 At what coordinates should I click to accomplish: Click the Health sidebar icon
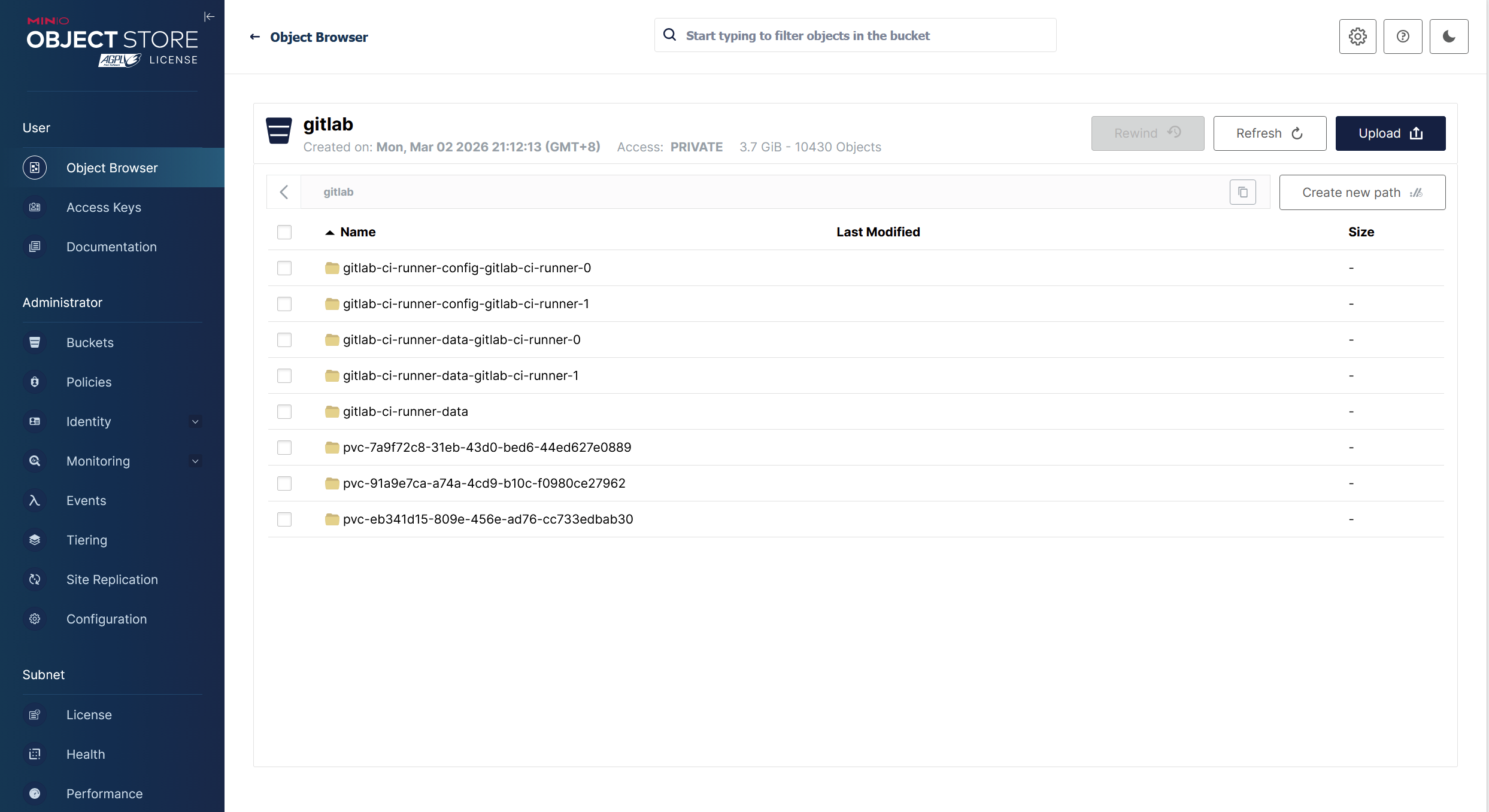pos(35,754)
